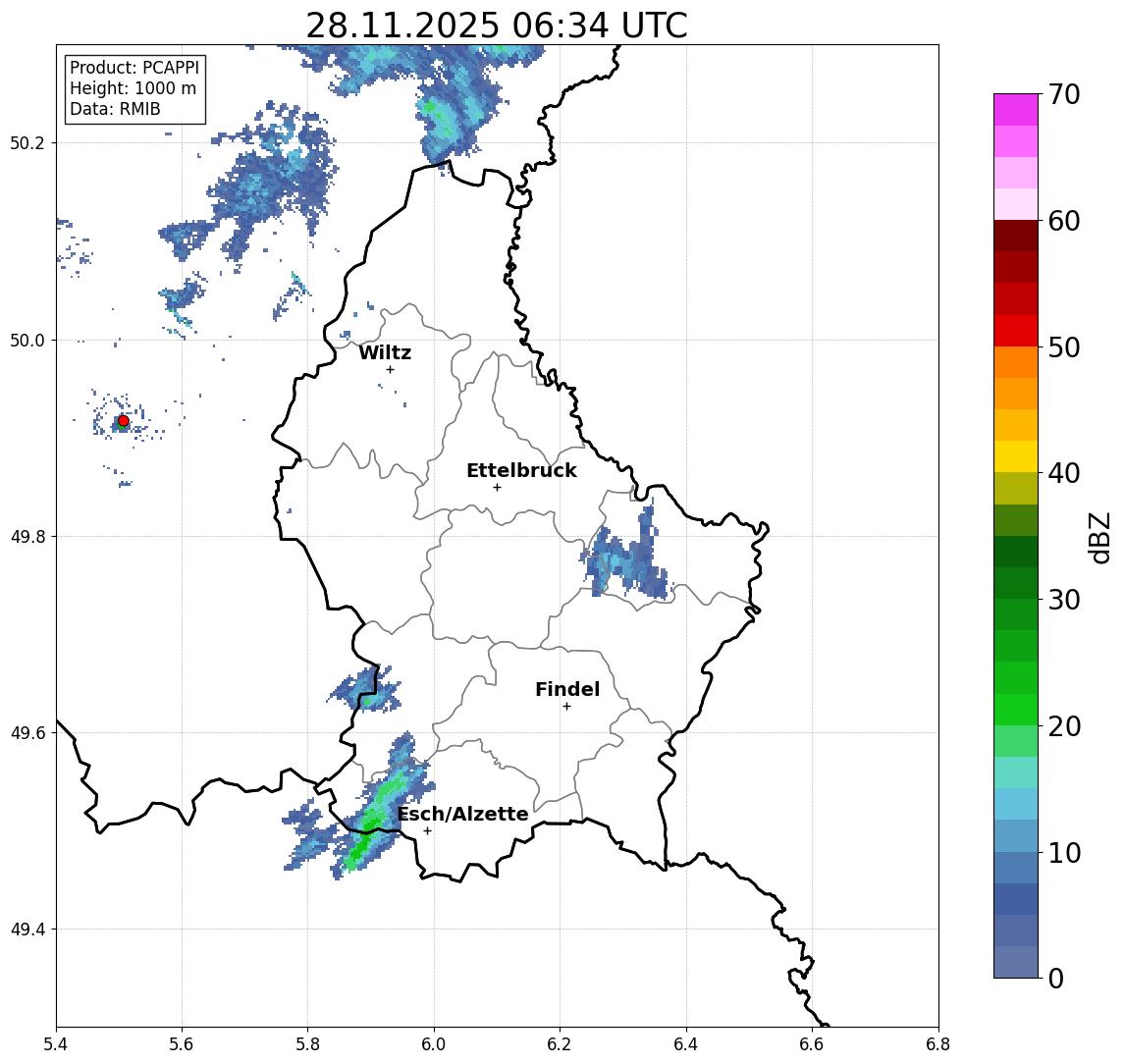Click the colorbar tick label '30'
This screenshot has height=1064, width=1124.
1064,600
